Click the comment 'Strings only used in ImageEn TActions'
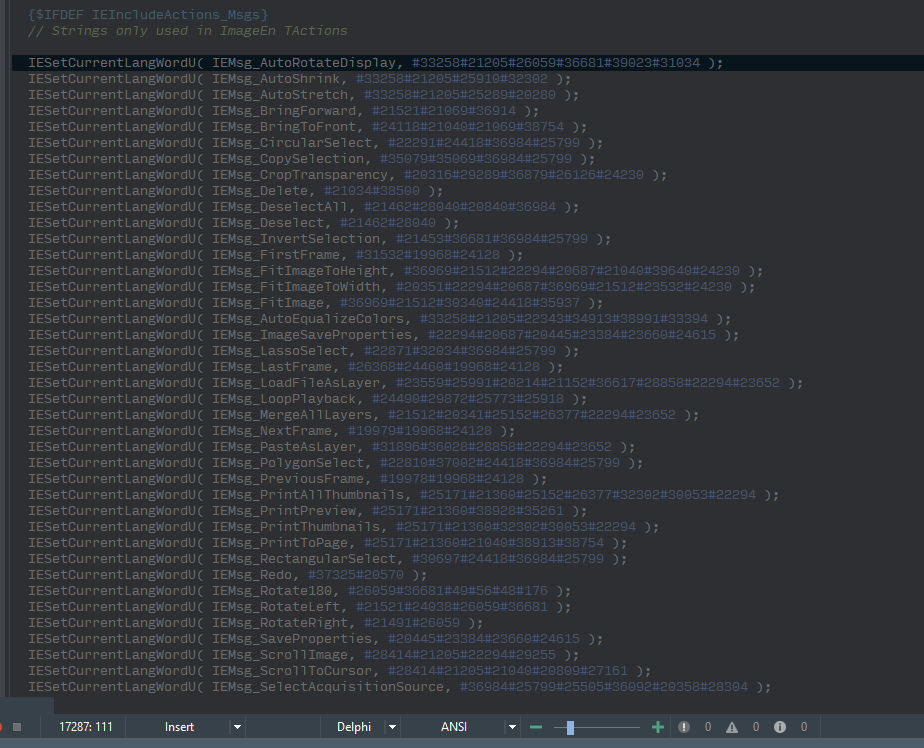Viewport: 924px width, 748px height. click(x=188, y=31)
